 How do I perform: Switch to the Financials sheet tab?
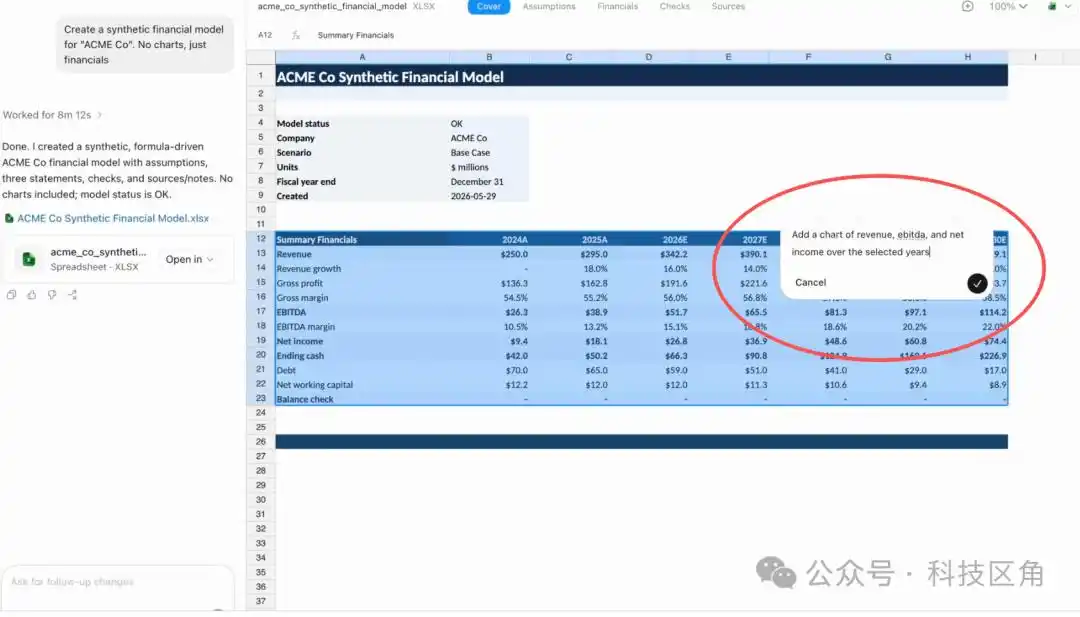[x=617, y=6]
